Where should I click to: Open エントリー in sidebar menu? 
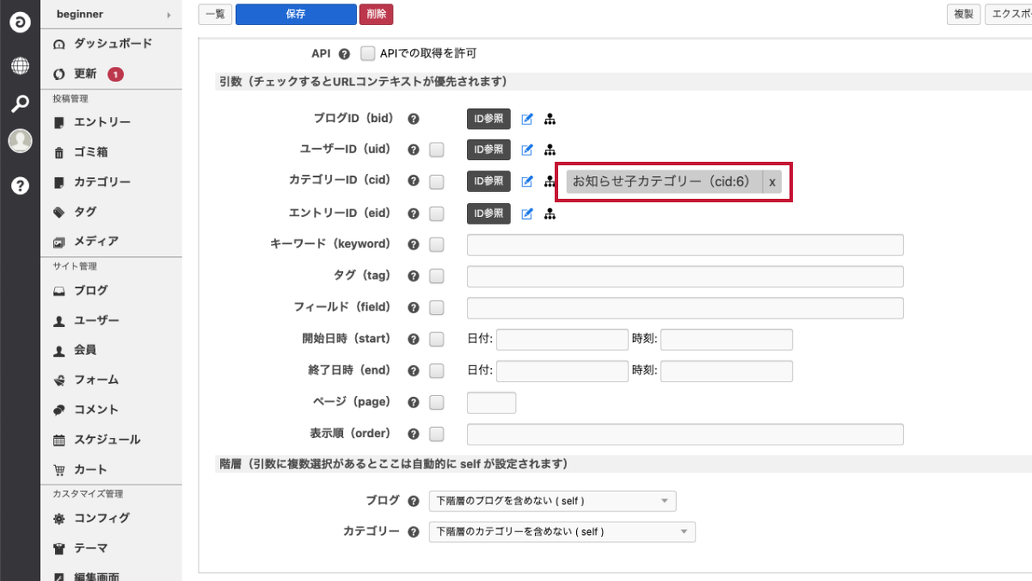coord(101,122)
